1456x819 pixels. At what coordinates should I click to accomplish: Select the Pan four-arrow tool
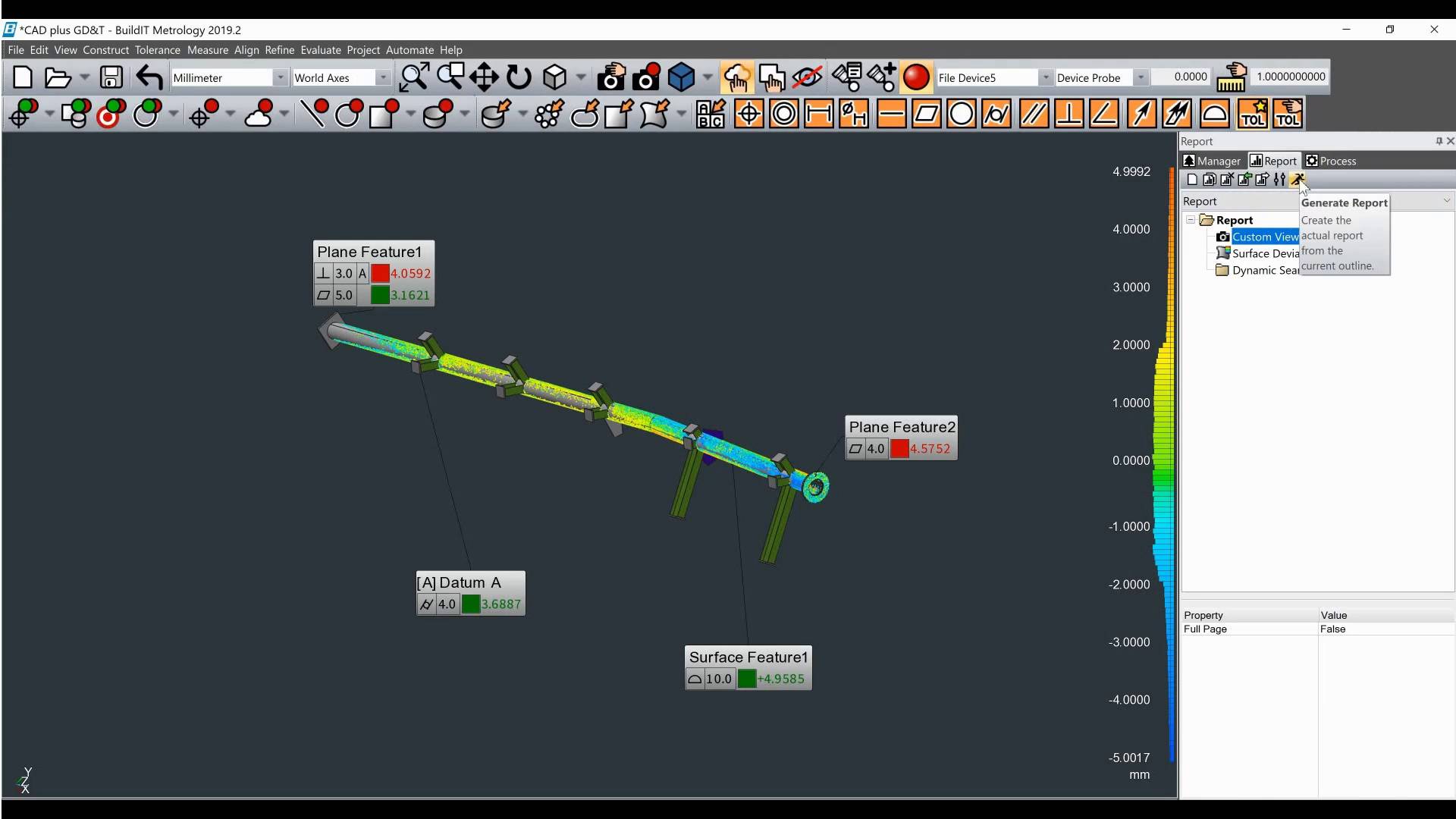[484, 77]
